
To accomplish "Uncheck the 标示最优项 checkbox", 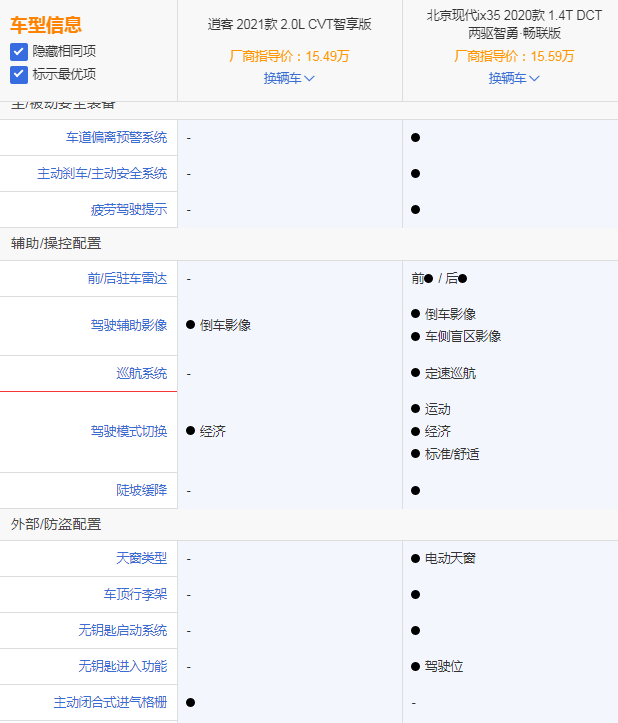I will tap(19, 74).
